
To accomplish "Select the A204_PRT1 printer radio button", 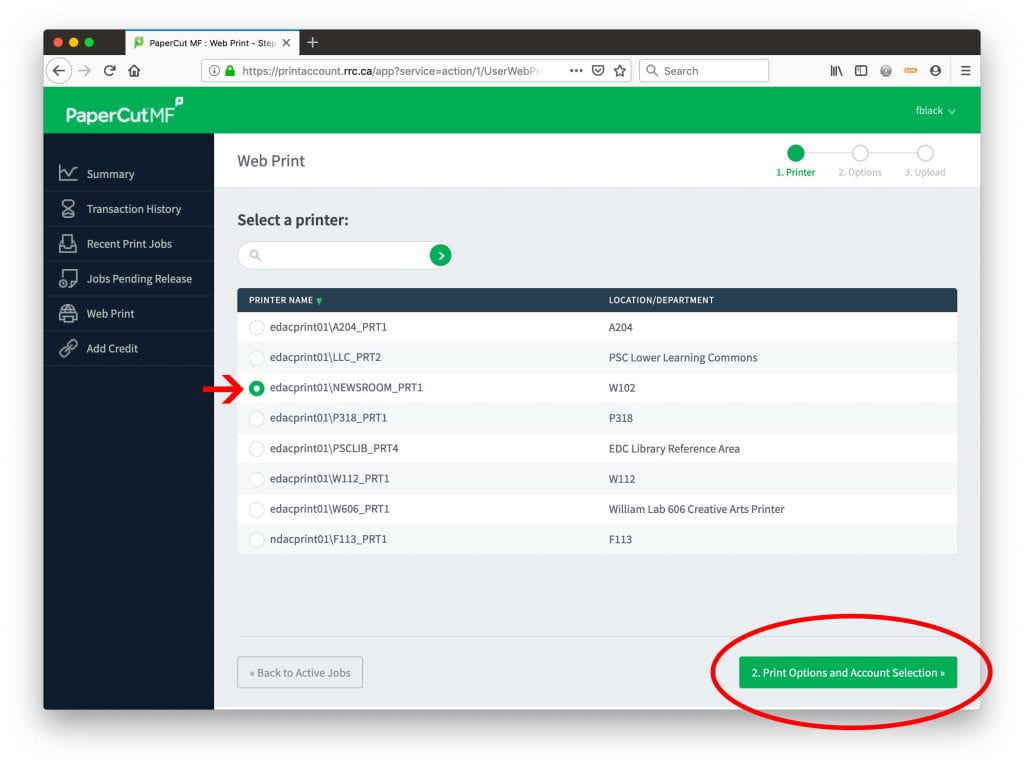I will coord(257,328).
